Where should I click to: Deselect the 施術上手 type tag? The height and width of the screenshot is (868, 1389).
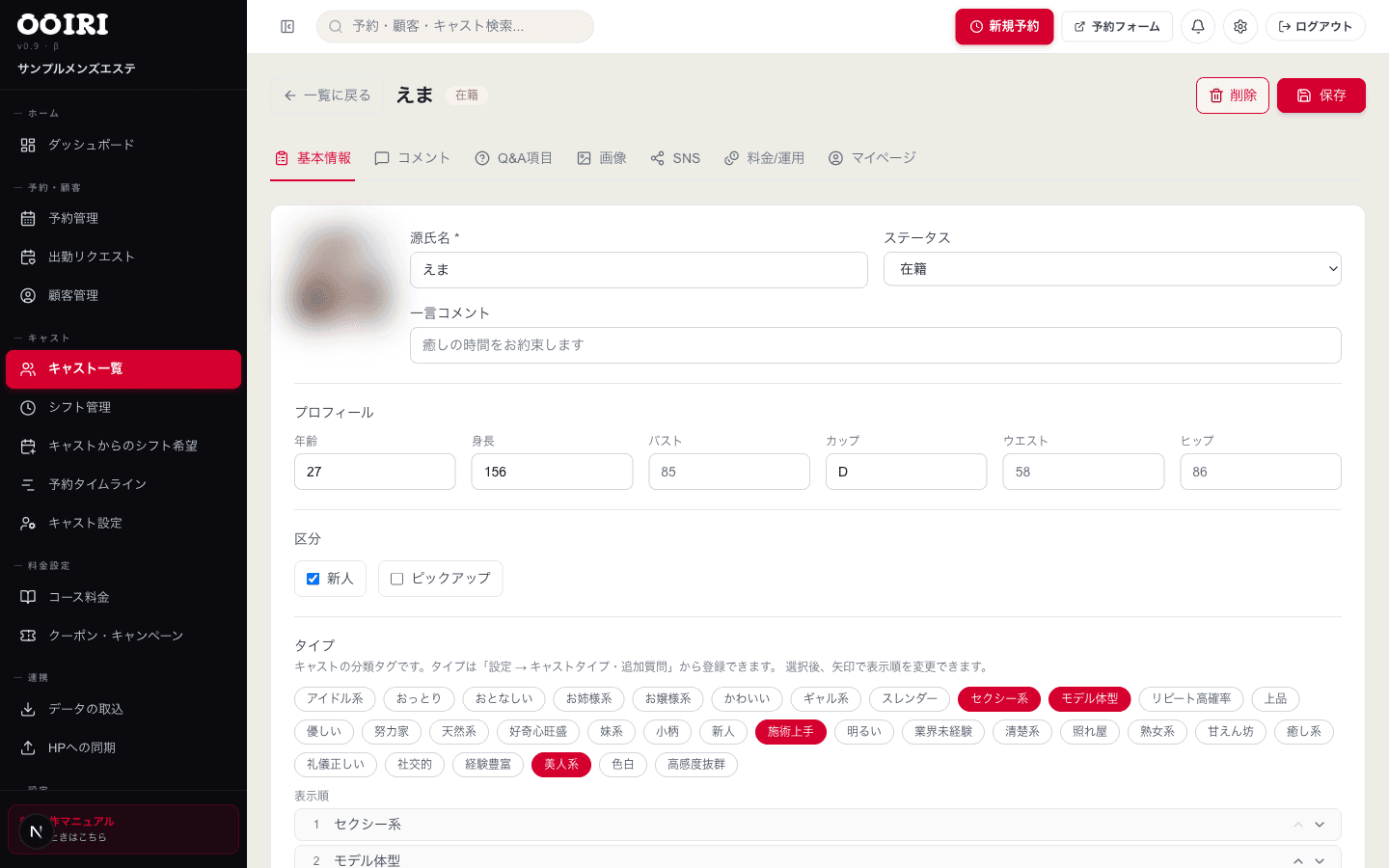[x=791, y=732]
